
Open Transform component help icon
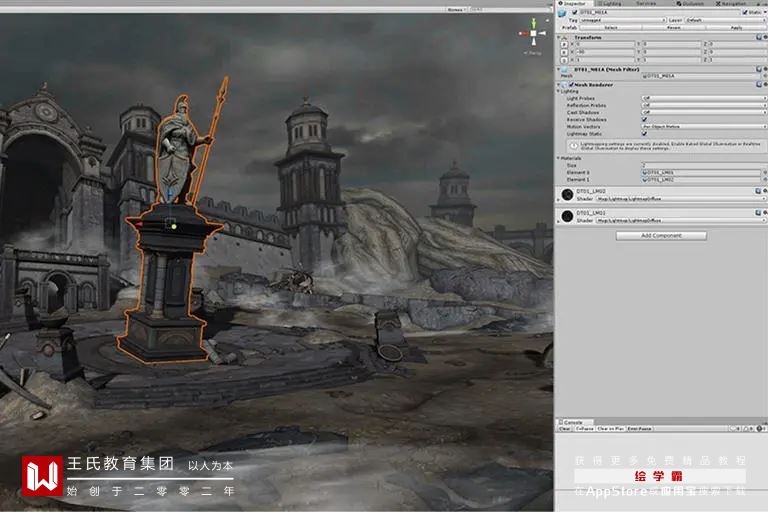coord(759,37)
